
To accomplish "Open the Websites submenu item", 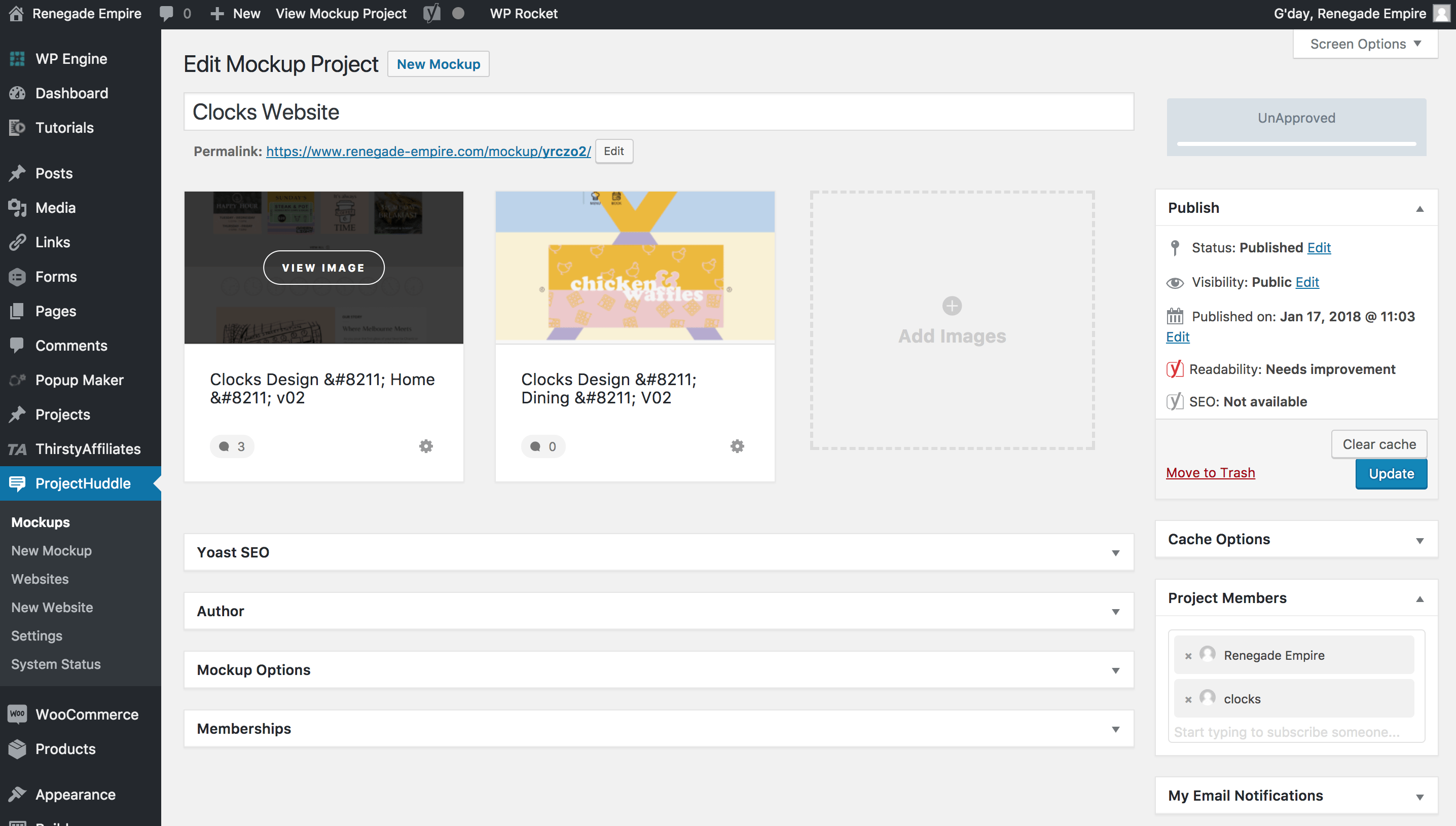I will (x=40, y=579).
